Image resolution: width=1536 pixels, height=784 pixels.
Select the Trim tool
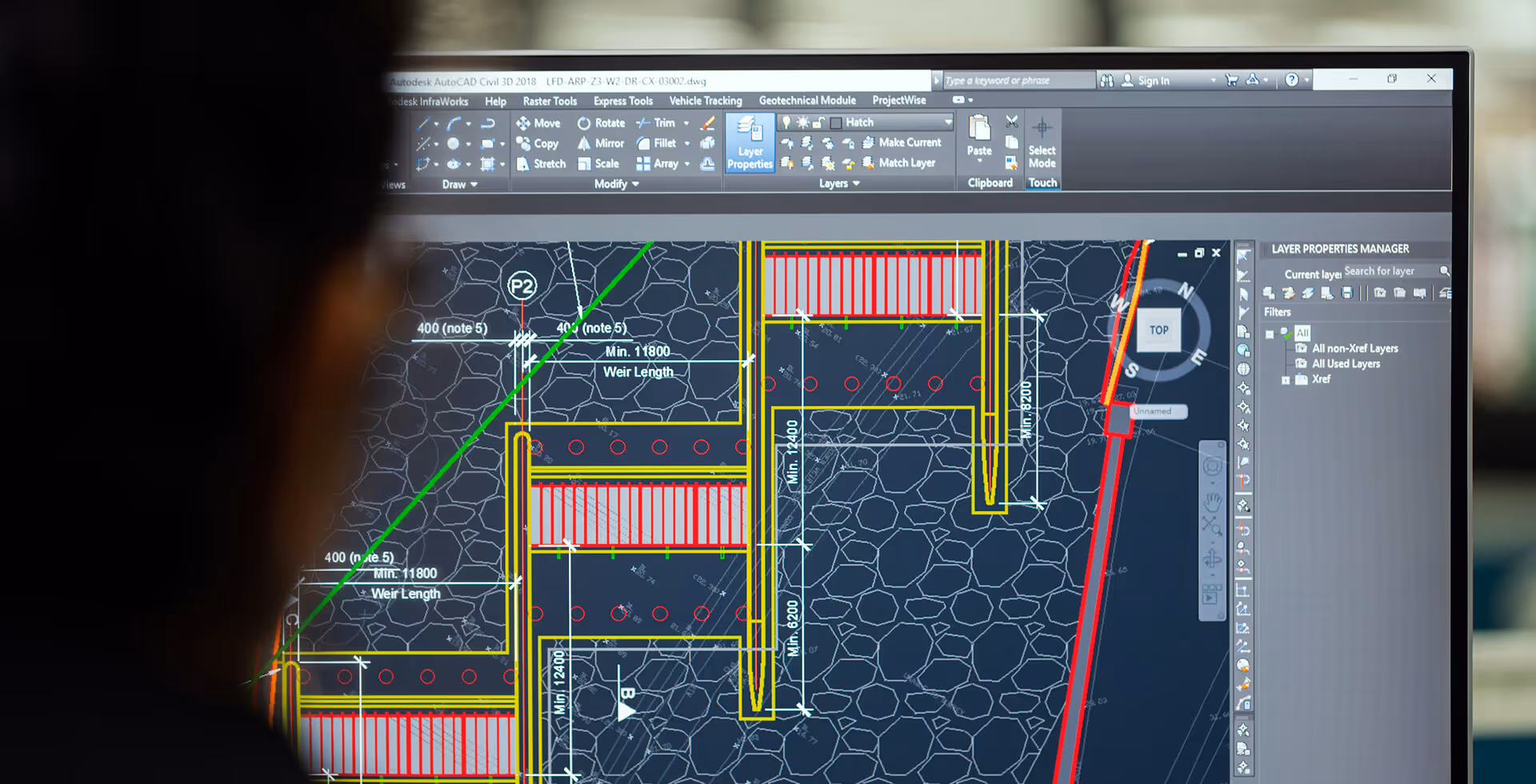pos(656,123)
